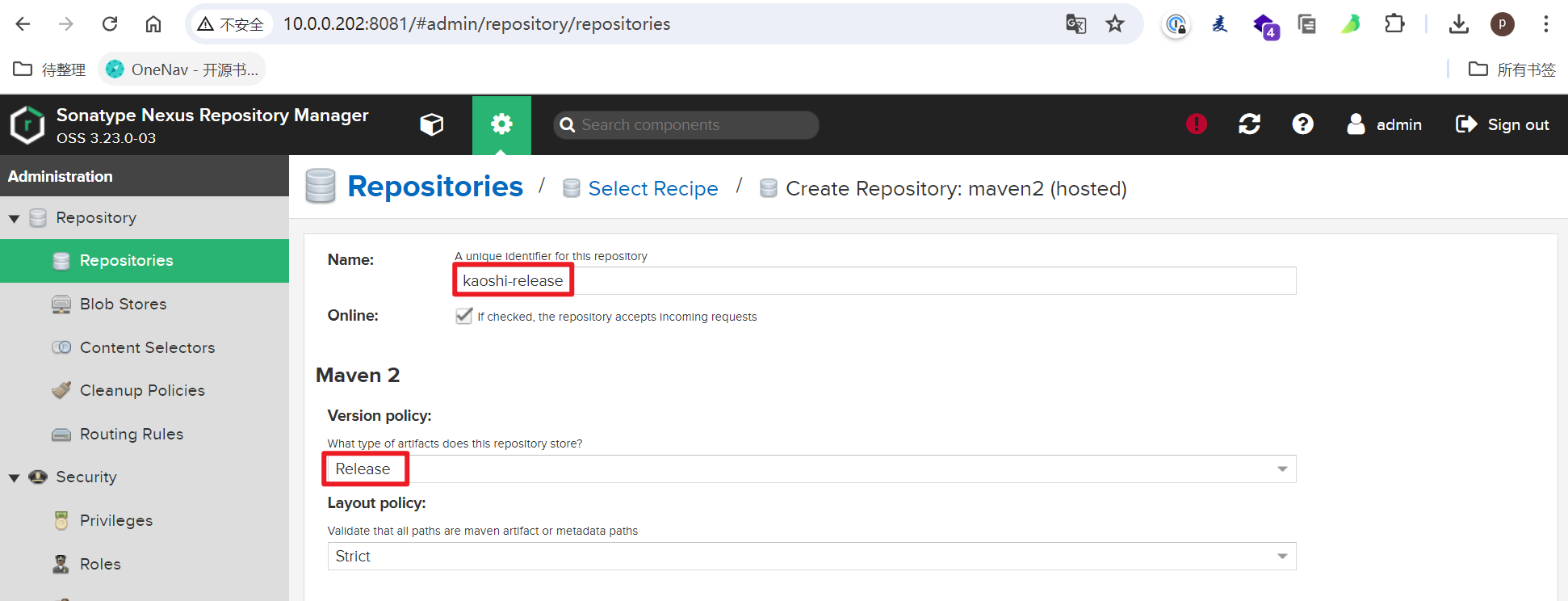Bookmark this page with the star

(x=1115, y=24)
